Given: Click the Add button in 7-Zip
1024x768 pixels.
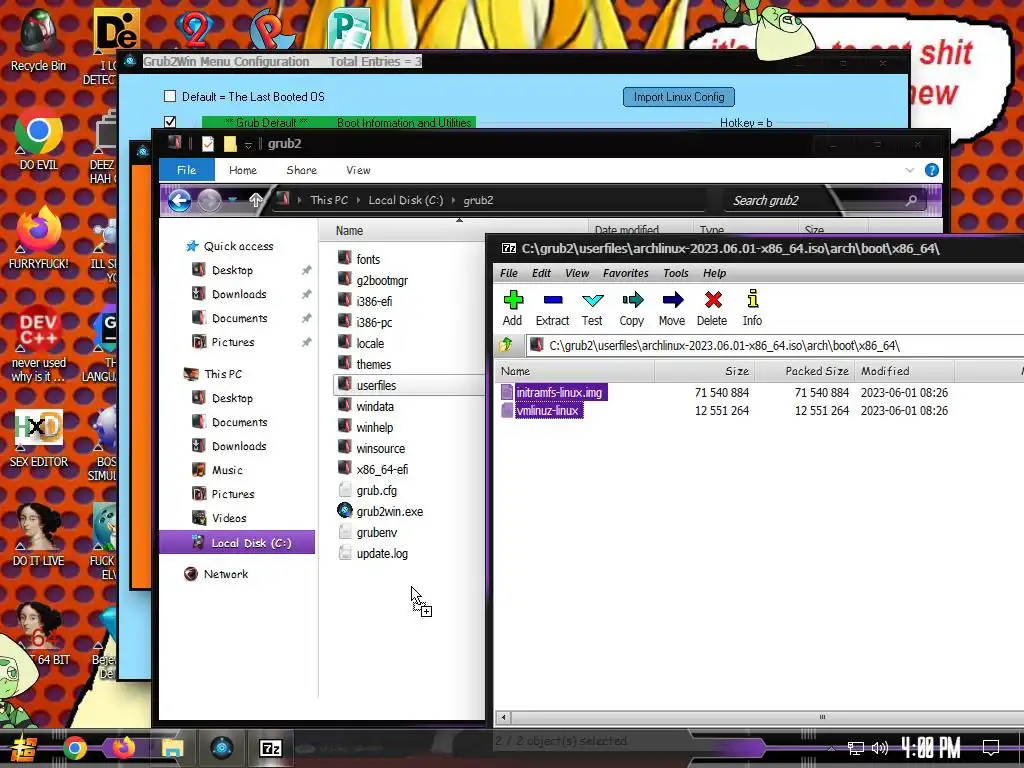Looking at the screenshot, I should [513, 308].
